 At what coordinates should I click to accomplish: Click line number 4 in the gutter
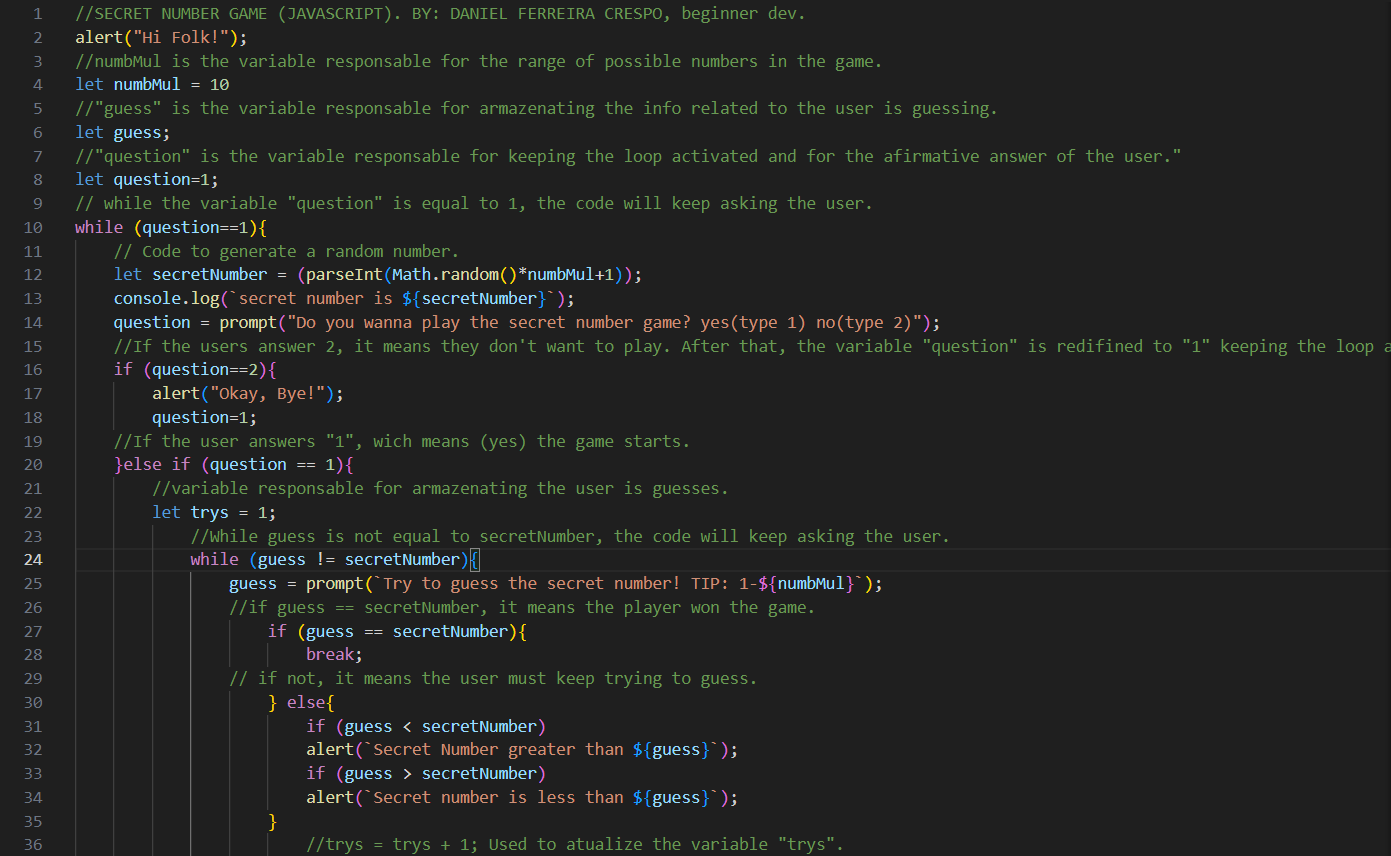(x=38, y=85)
